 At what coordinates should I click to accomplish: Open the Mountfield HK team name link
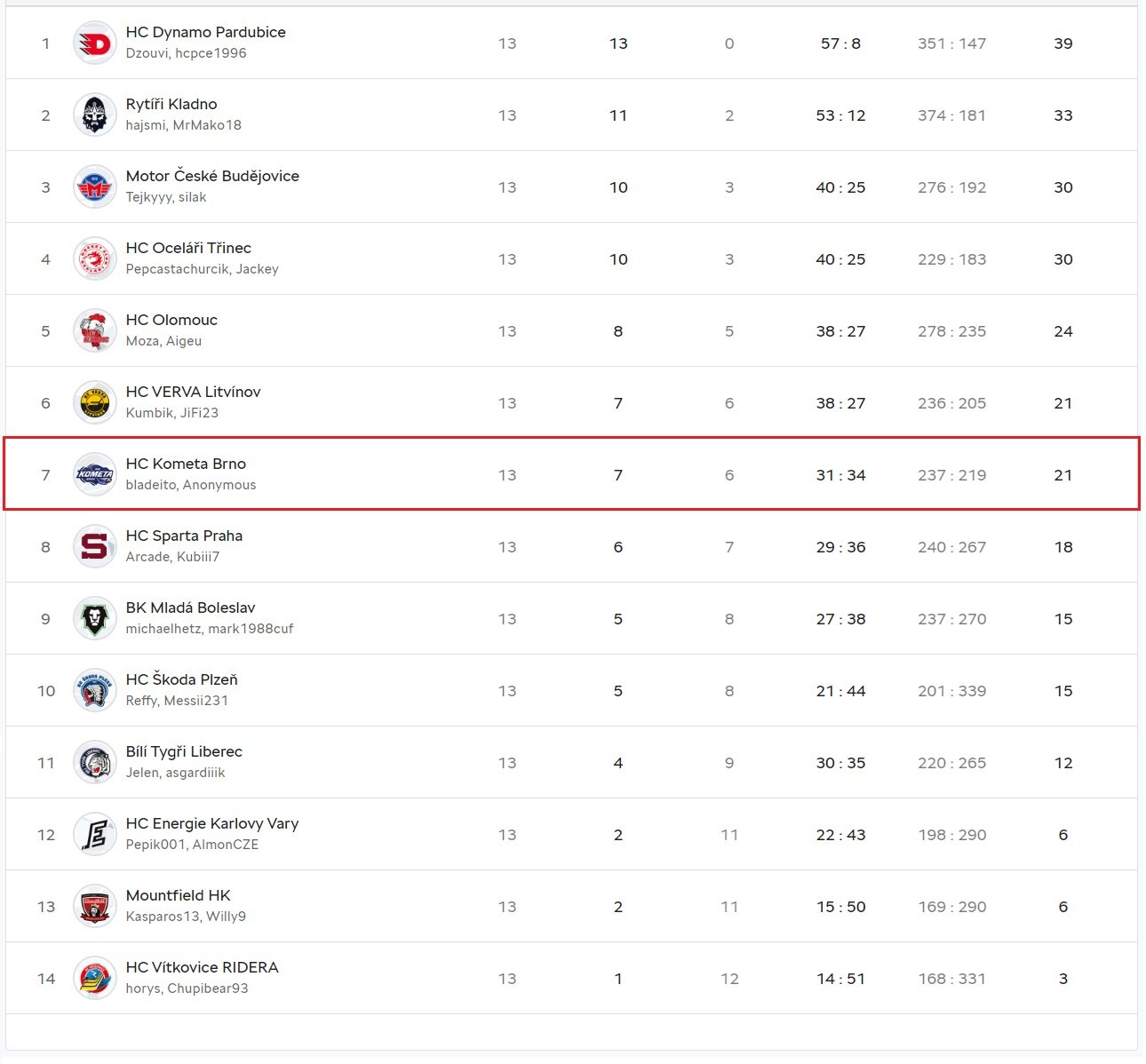tap(178, 895)
